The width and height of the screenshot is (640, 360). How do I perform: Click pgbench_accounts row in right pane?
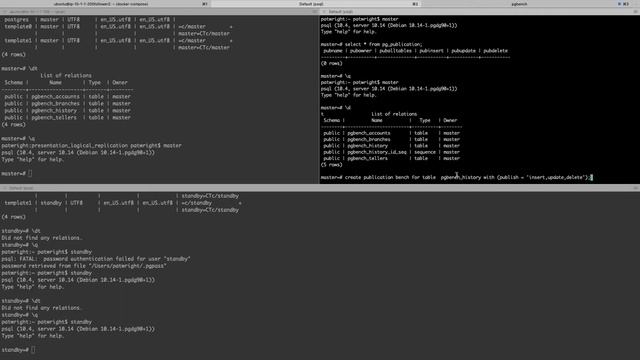(x=391, y=133)
